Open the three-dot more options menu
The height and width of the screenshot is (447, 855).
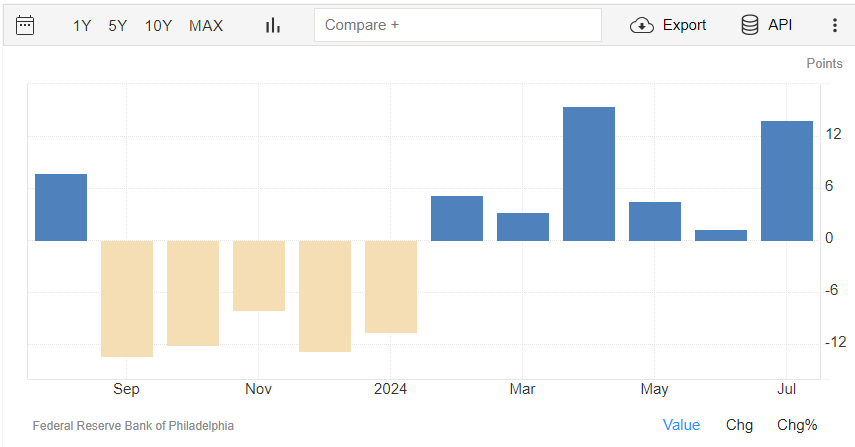pos(834,25)
